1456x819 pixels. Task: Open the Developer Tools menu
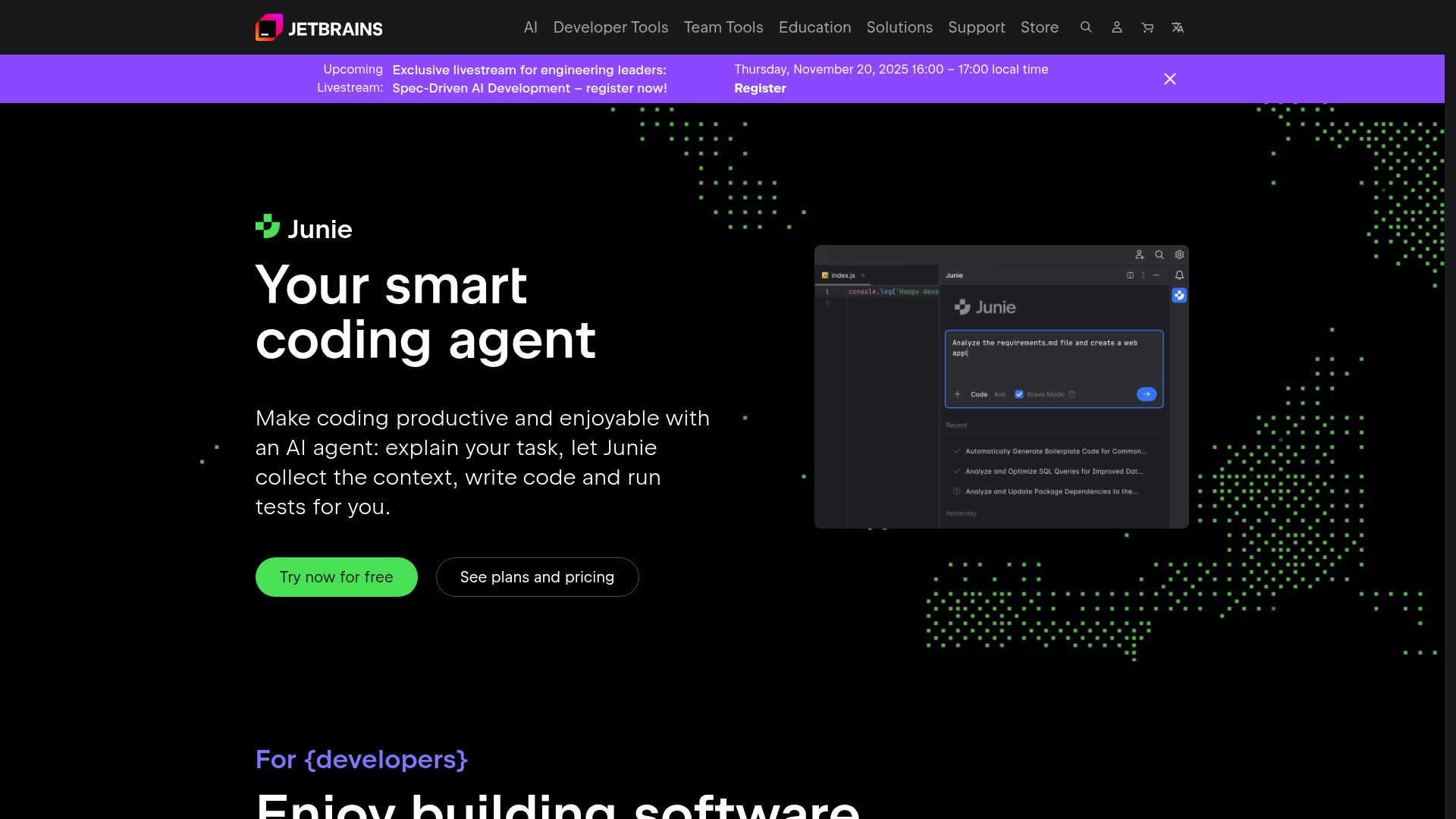click(x=610, y=27)
